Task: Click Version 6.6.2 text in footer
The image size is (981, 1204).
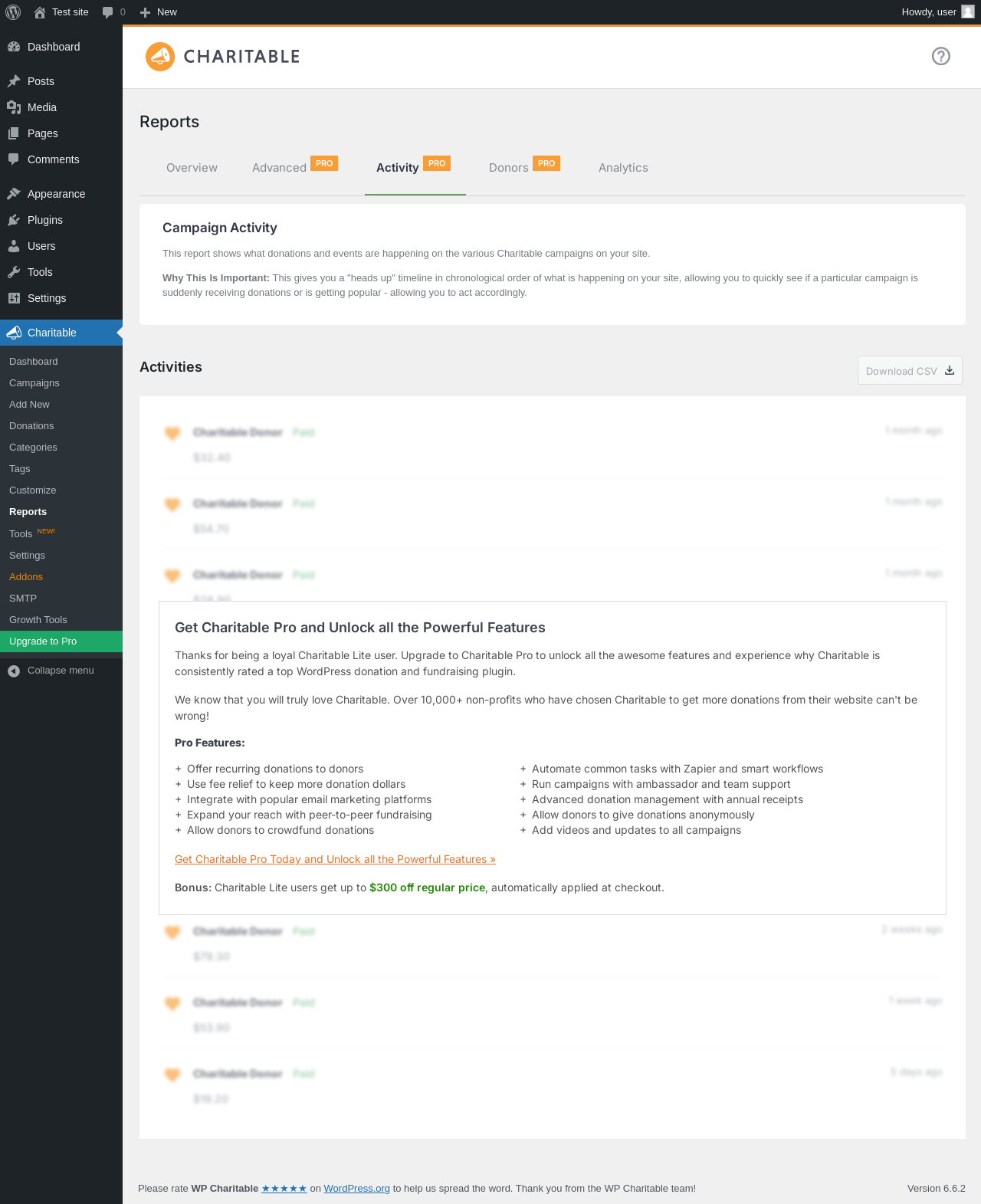Action: click(x=937, y=1189)
